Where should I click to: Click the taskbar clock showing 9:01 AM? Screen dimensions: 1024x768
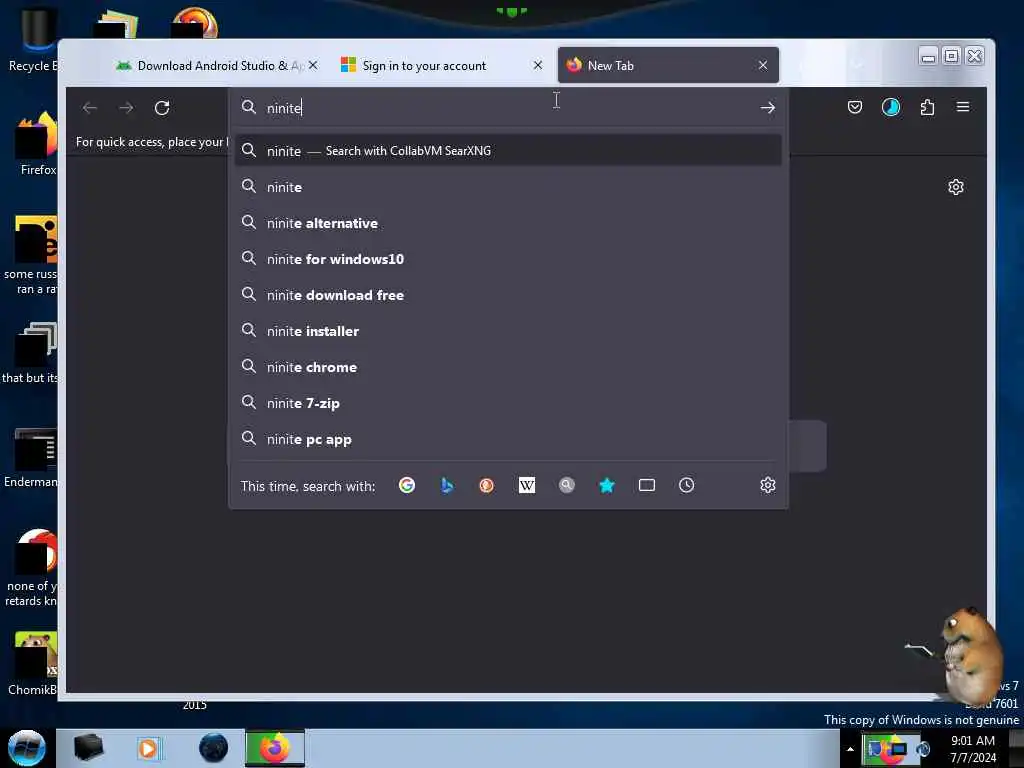[x=973, y=749]
